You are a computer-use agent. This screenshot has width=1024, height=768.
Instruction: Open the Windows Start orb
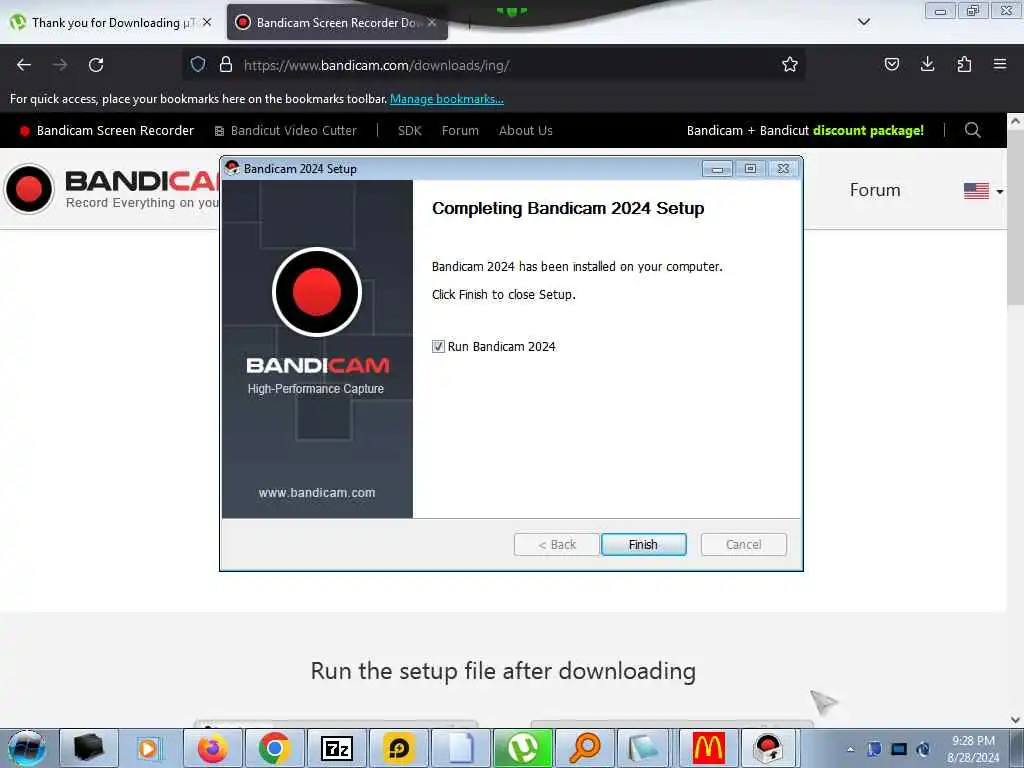tap(27, 748)
